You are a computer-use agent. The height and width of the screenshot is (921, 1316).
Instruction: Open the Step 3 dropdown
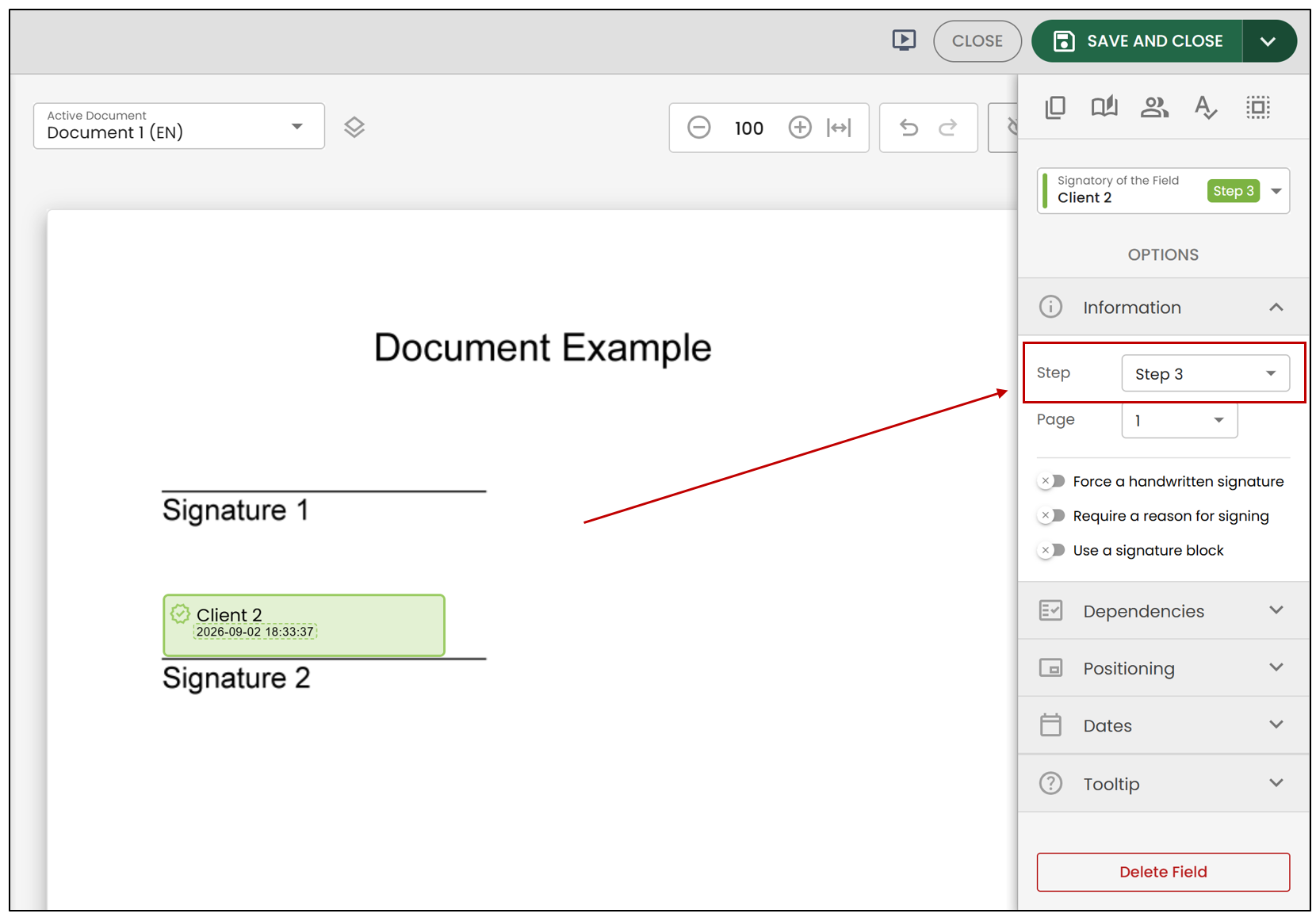coord(1205,373)
